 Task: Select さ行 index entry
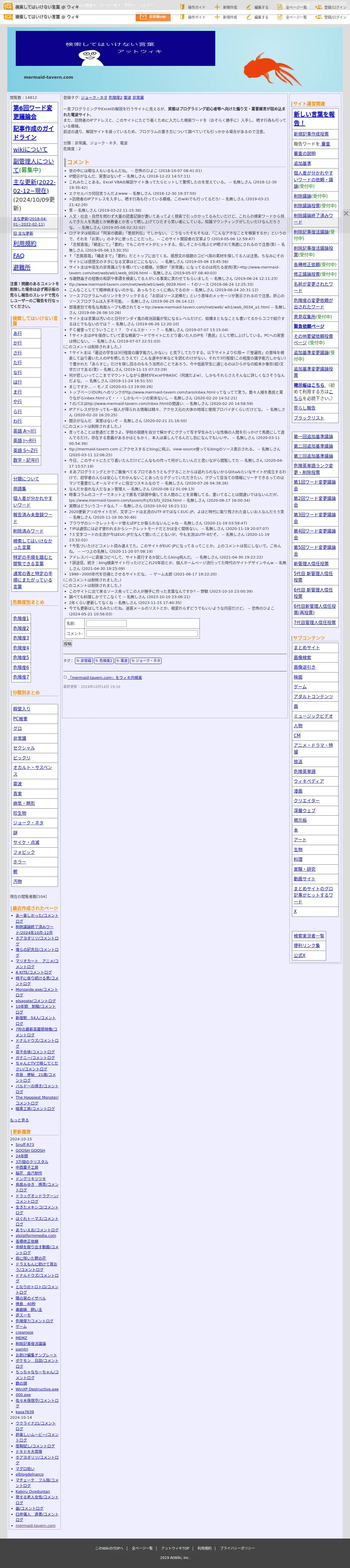tap(18, 353)
